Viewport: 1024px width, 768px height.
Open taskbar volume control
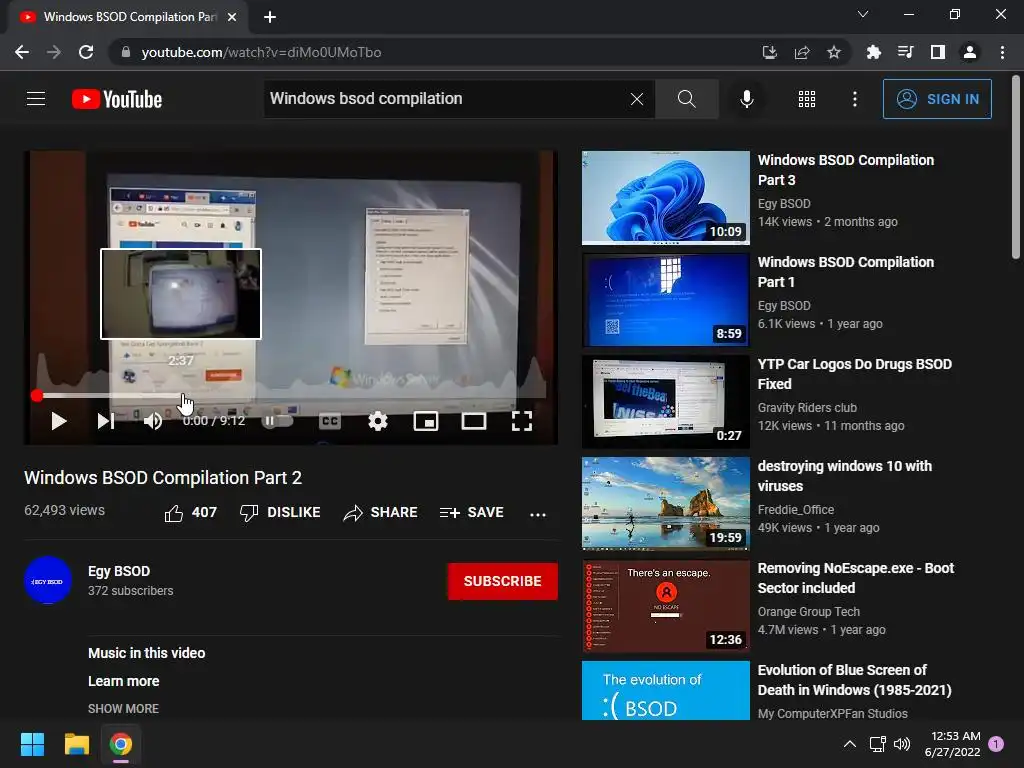pos(902,744)
